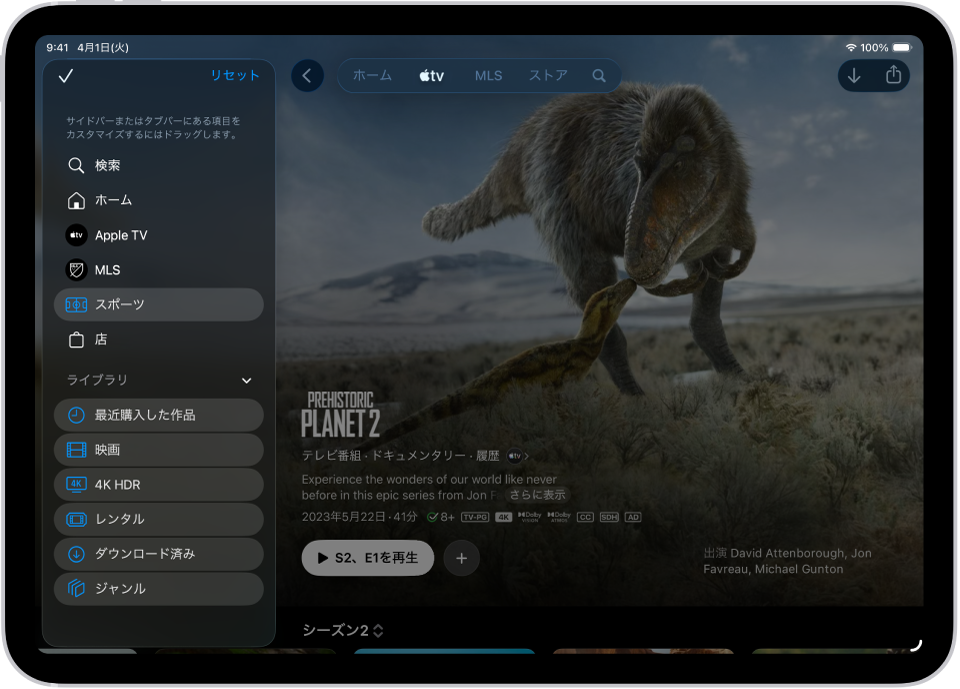This screenshot has height=689, width=960.
Task: Play S2 E1 with the playback button
Action: point(367,558)
